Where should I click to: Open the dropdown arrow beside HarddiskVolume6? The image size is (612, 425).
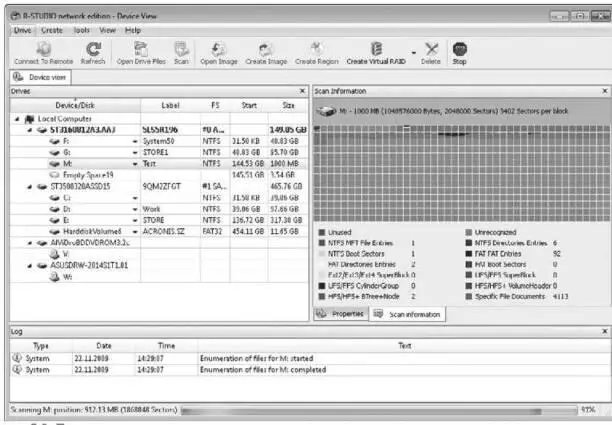[x=135, y=231]
